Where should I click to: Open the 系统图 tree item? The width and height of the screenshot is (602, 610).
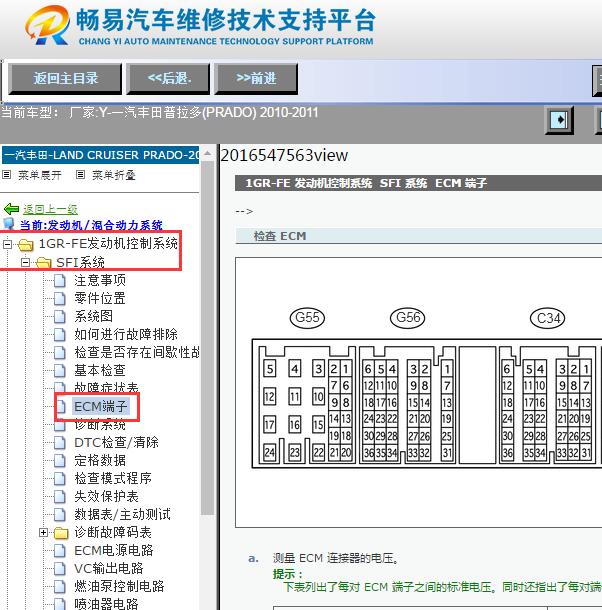coord(93,316)
